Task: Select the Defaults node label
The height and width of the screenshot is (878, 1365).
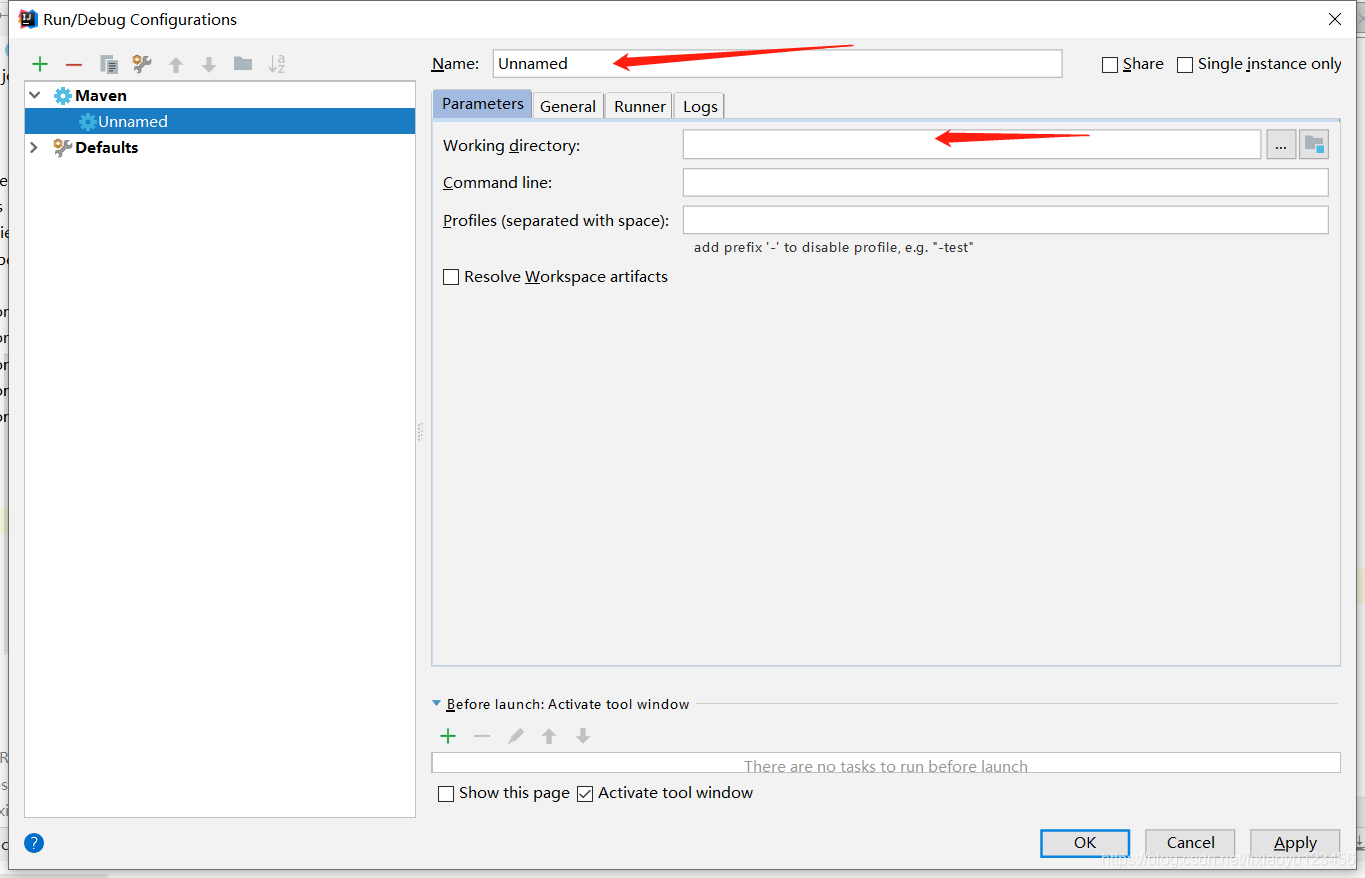Action: click(107, 147)
